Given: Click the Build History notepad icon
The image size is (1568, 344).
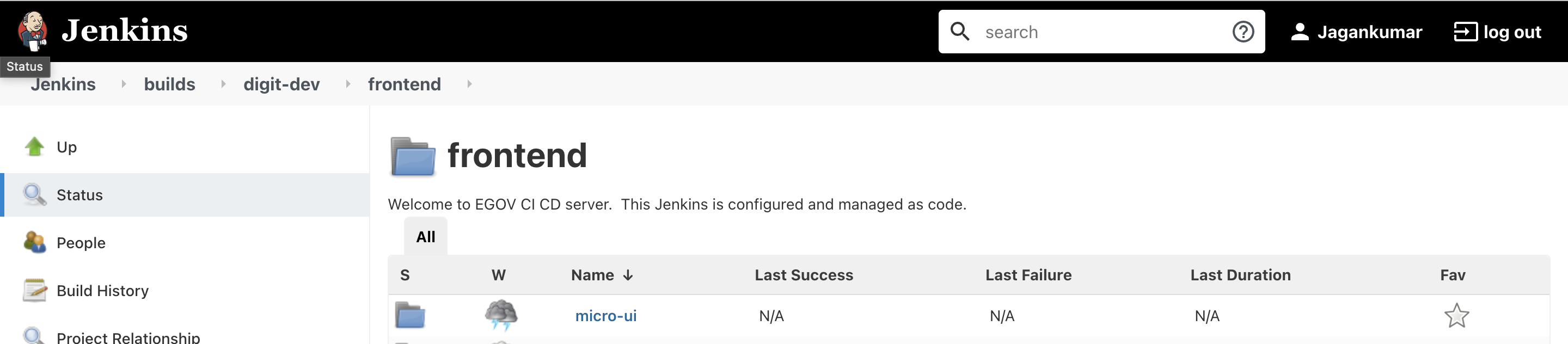Looking at the screenshot, I should (x=35, y=291).
